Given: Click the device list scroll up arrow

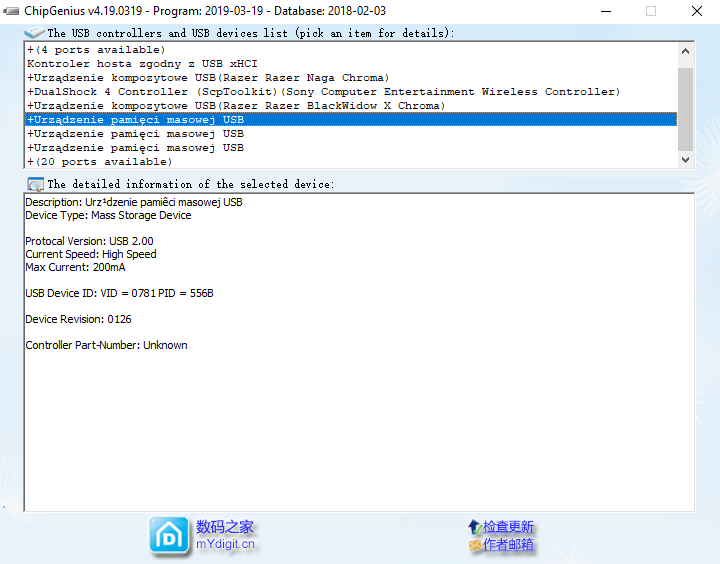Looking at the screenshot, I should coord(686,51).
